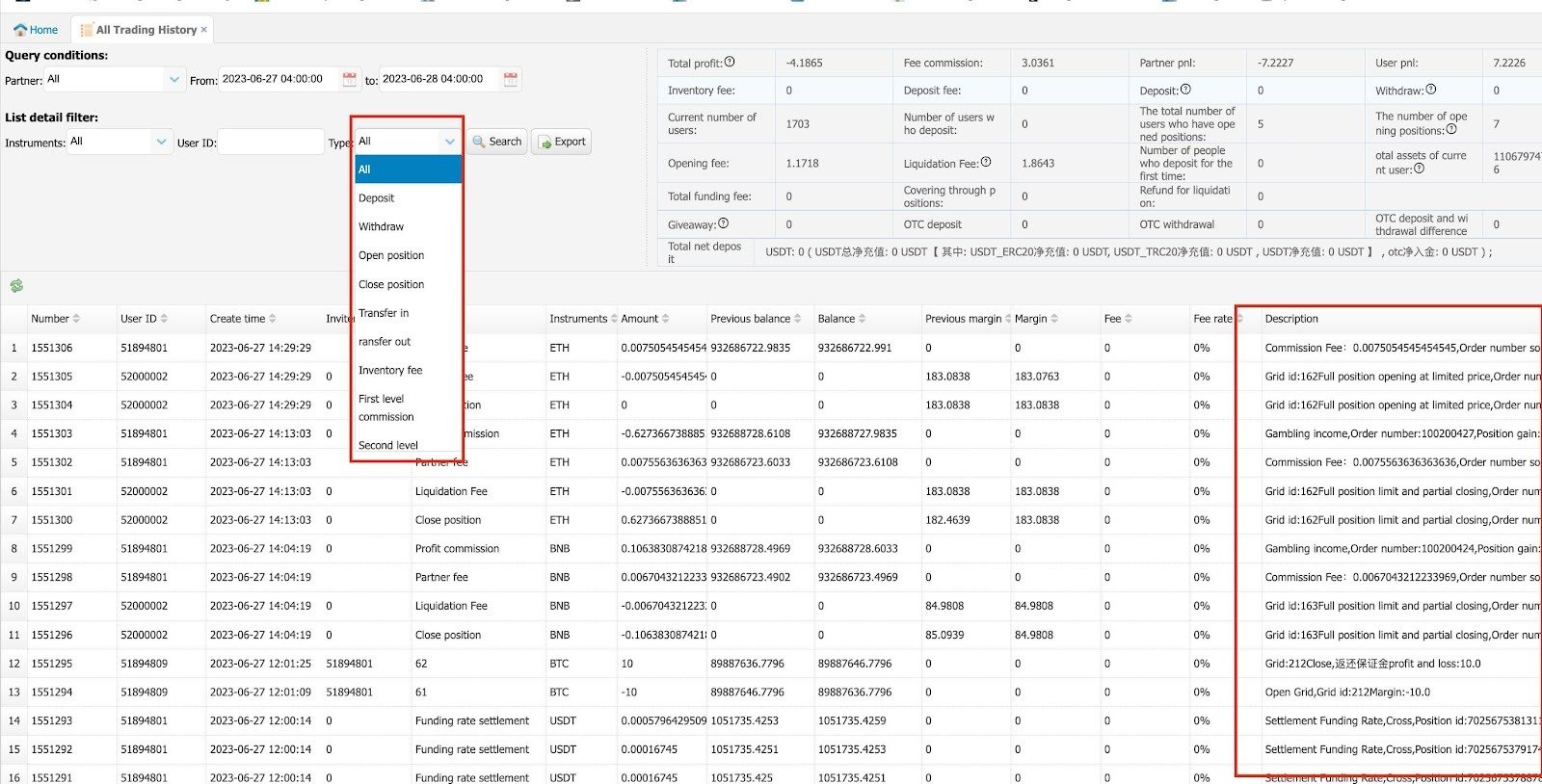Sort table by Create time column

[273, 319]
